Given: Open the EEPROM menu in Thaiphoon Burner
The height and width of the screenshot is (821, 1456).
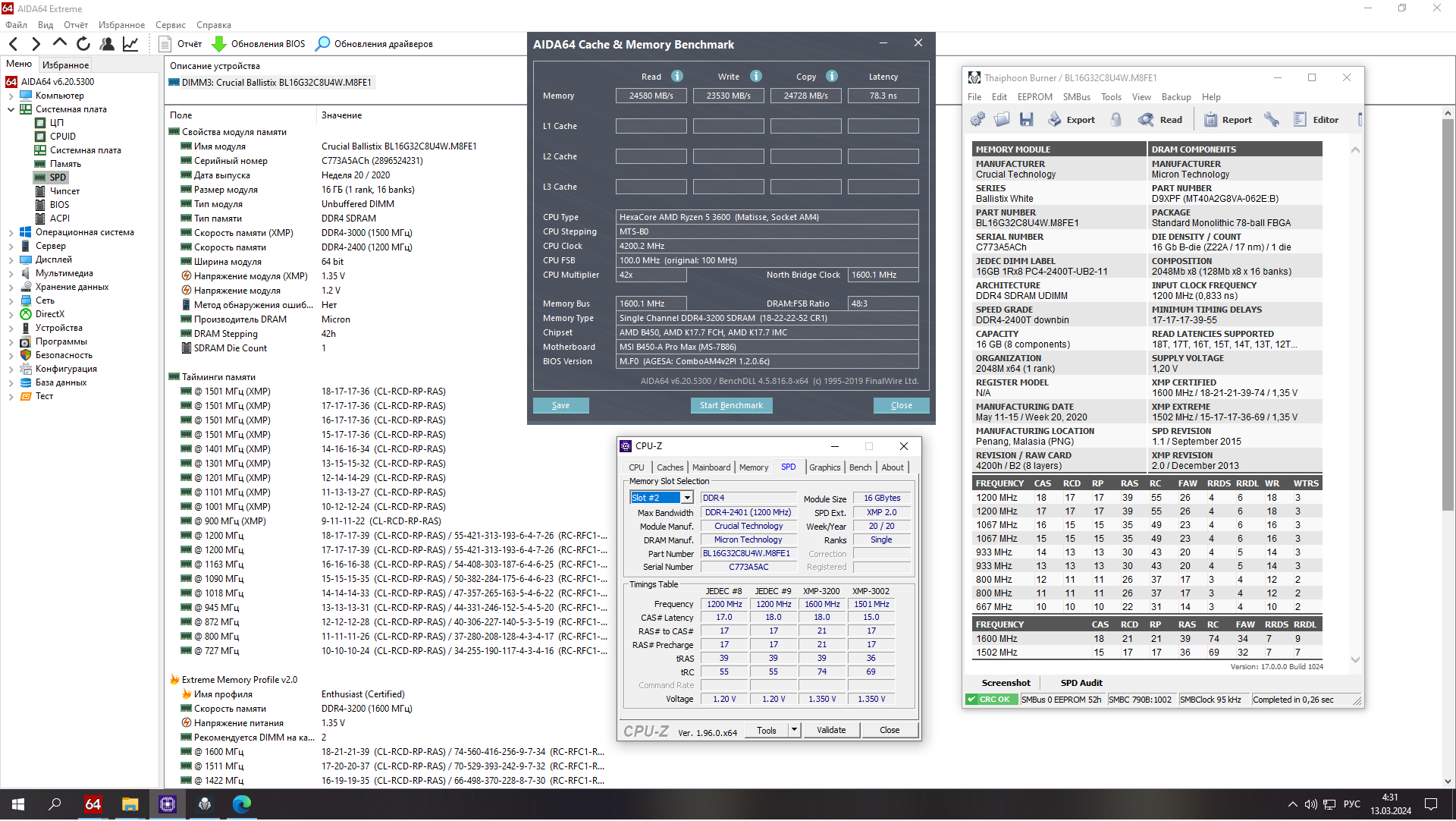Looking at the screenshot, I should pyautogui.click(x=1034, y=97).
